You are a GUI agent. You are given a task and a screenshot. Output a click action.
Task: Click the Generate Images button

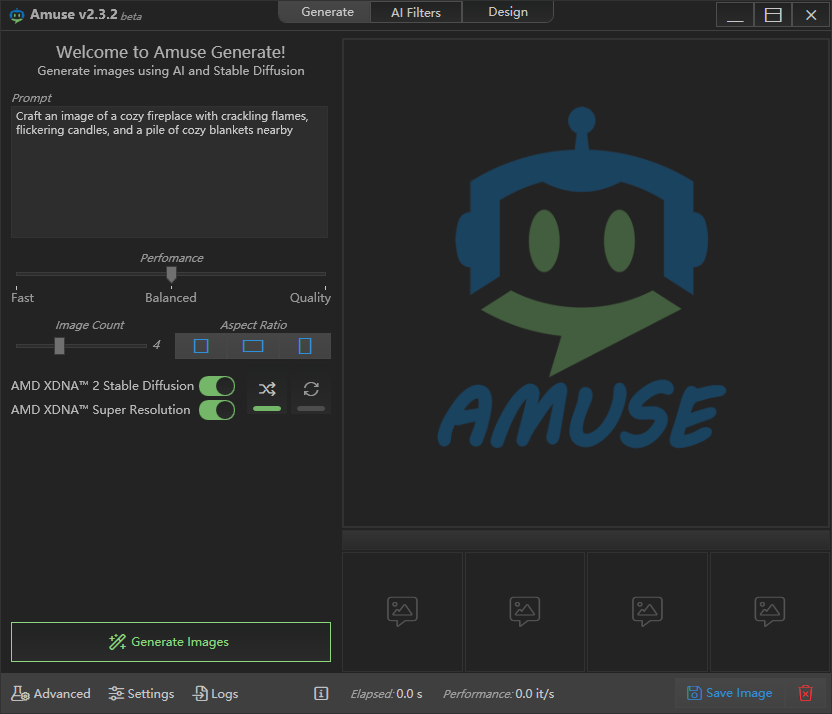tap(171, 642)
